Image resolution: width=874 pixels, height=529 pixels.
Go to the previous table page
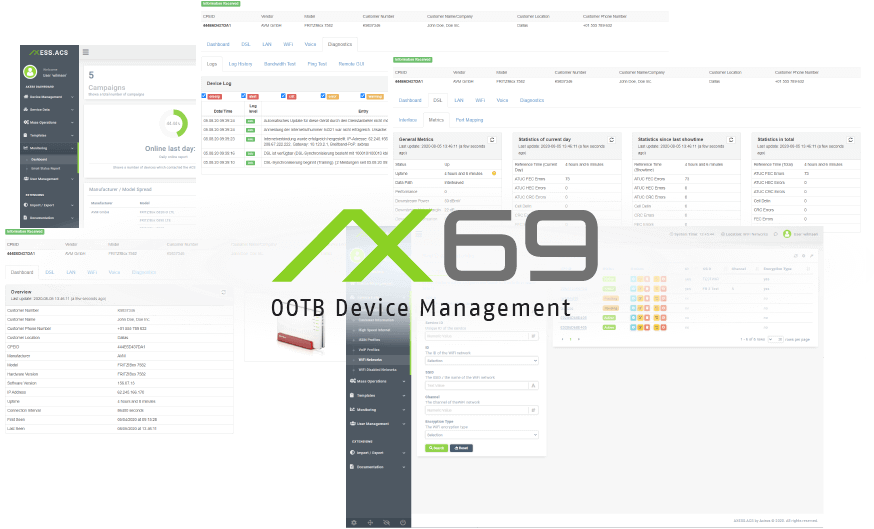pyautogui.click(x=562, y=339)
